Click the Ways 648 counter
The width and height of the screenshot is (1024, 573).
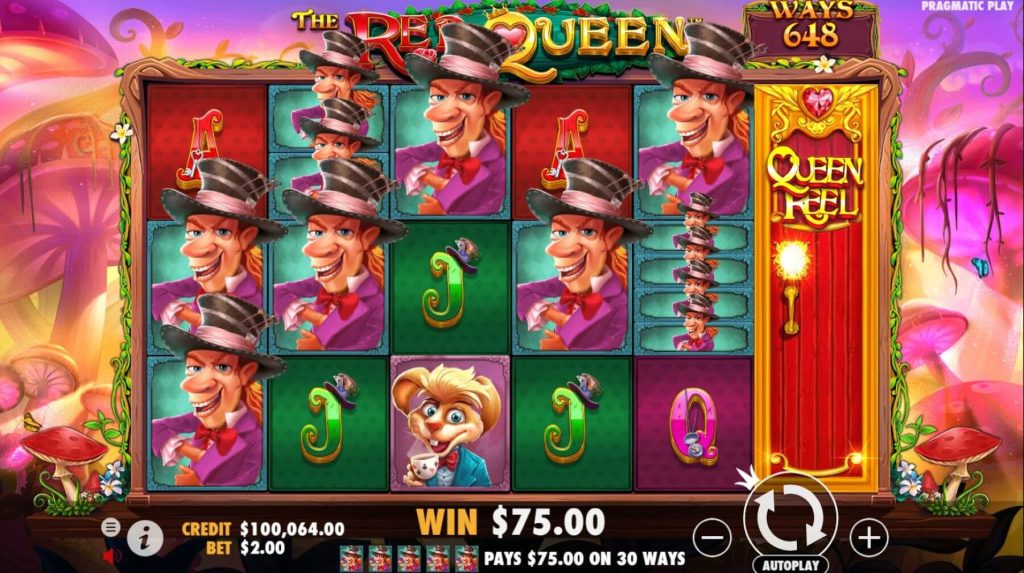(x=810, y=29)
